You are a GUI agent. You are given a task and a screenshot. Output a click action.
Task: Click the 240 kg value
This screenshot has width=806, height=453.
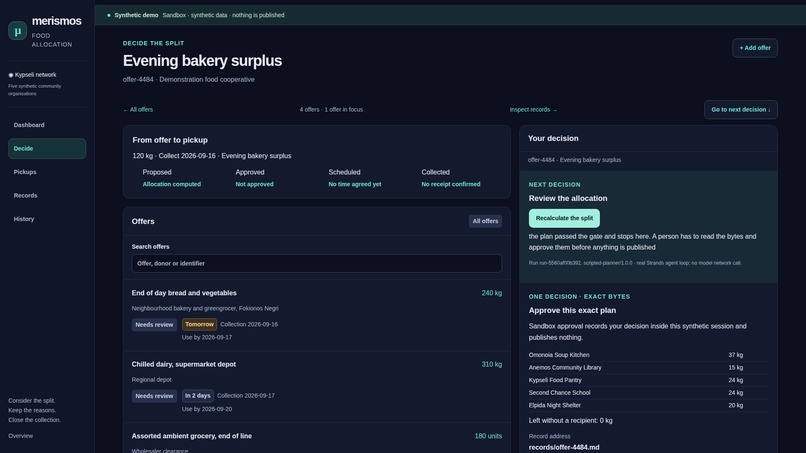pos(491,293)
